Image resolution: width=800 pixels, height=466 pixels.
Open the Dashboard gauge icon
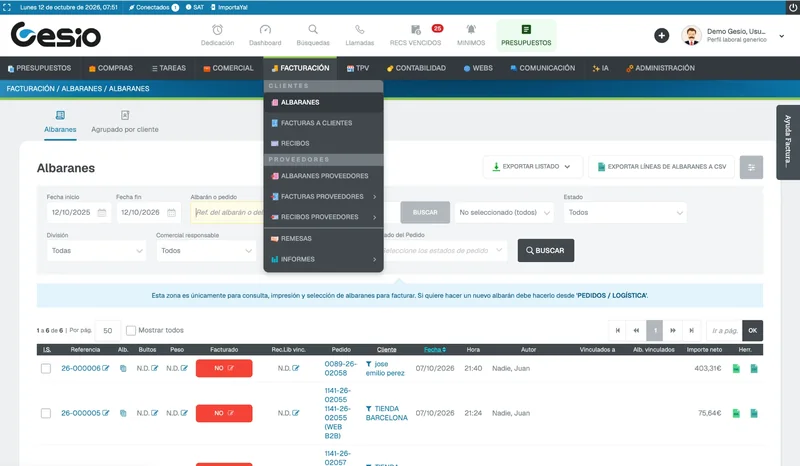(x=265, y=30)
